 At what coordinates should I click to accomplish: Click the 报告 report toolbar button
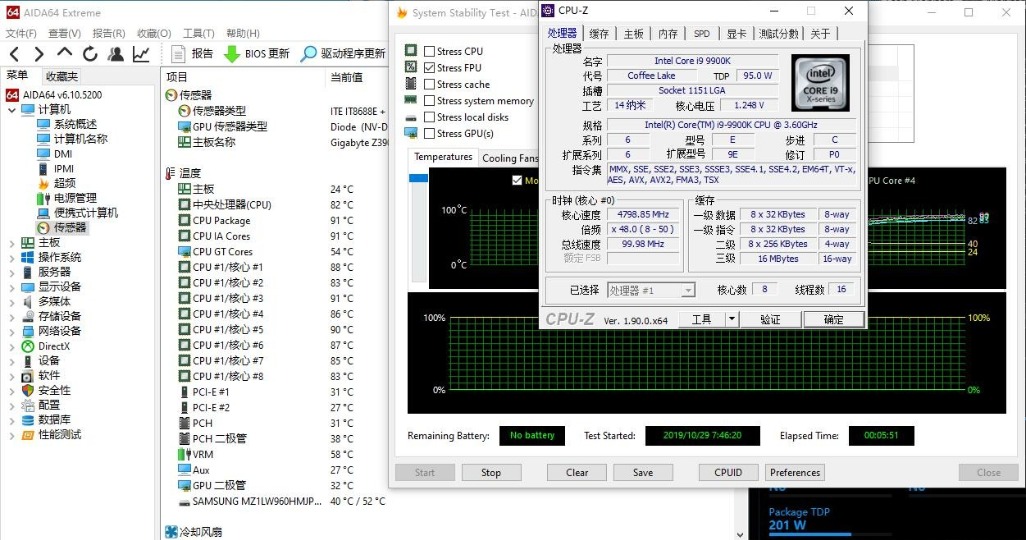click(x=192, y=54)
